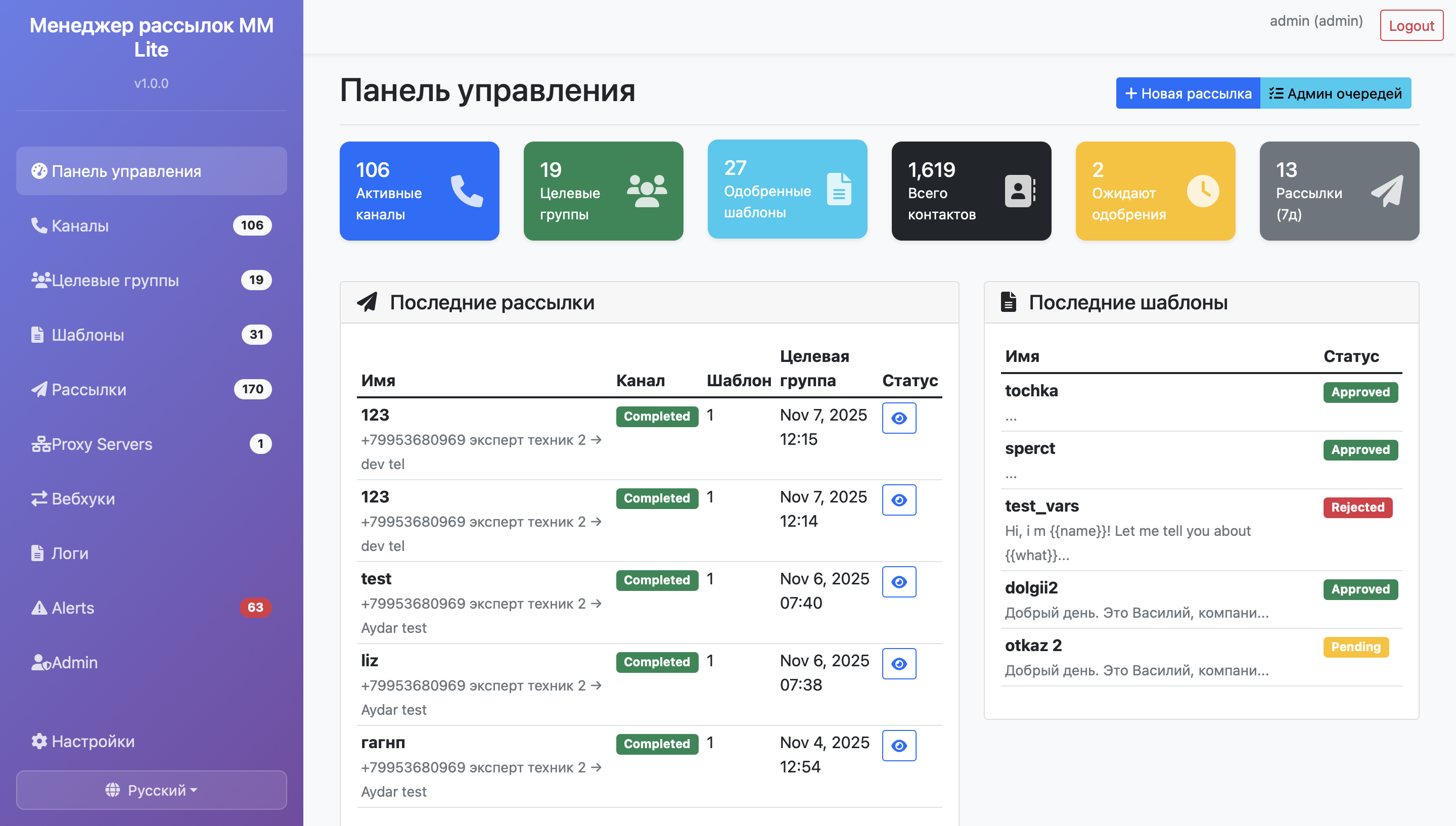Open the Русский language dropdown
1456x826 pixels.
click(152, 790)
